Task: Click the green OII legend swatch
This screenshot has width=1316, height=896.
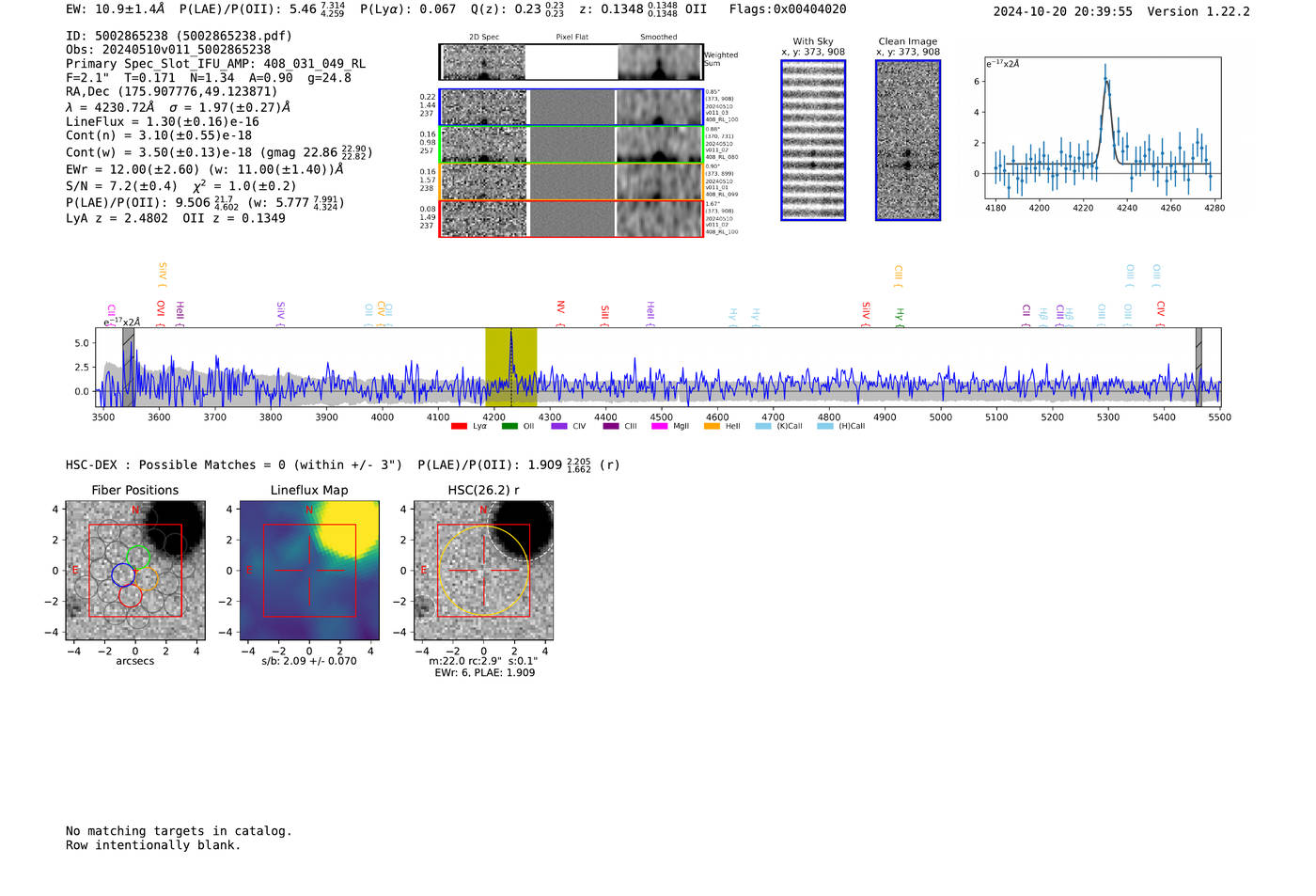Action: (509, 427)
